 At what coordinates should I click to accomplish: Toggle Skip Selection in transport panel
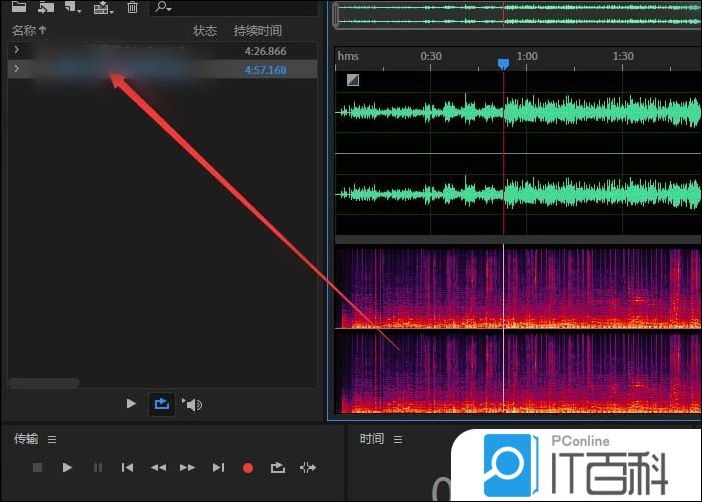(308, 467)
